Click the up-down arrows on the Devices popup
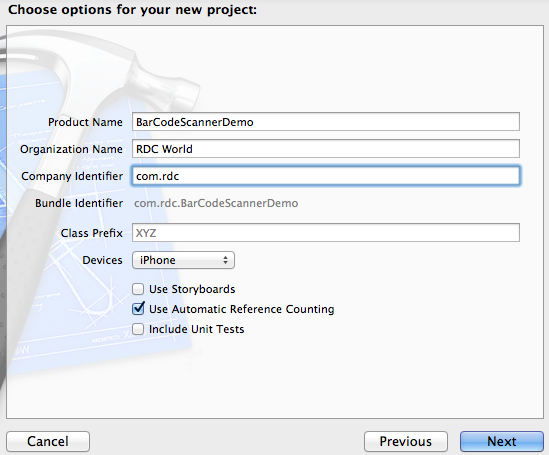 click(225, 260)
